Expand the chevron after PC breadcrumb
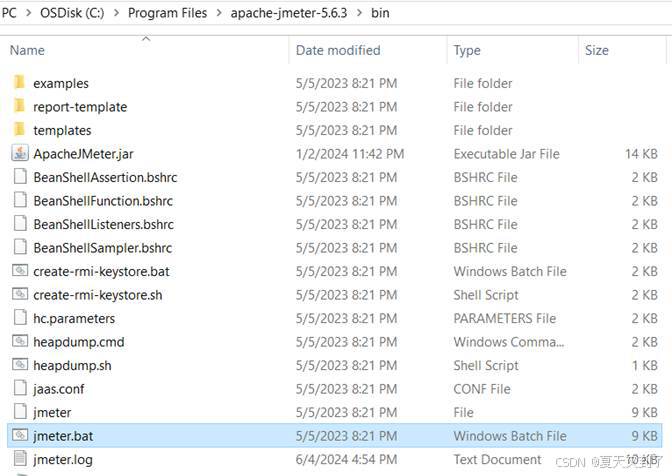The width and height of the screenshot is (672, 476). coord(28,13)
